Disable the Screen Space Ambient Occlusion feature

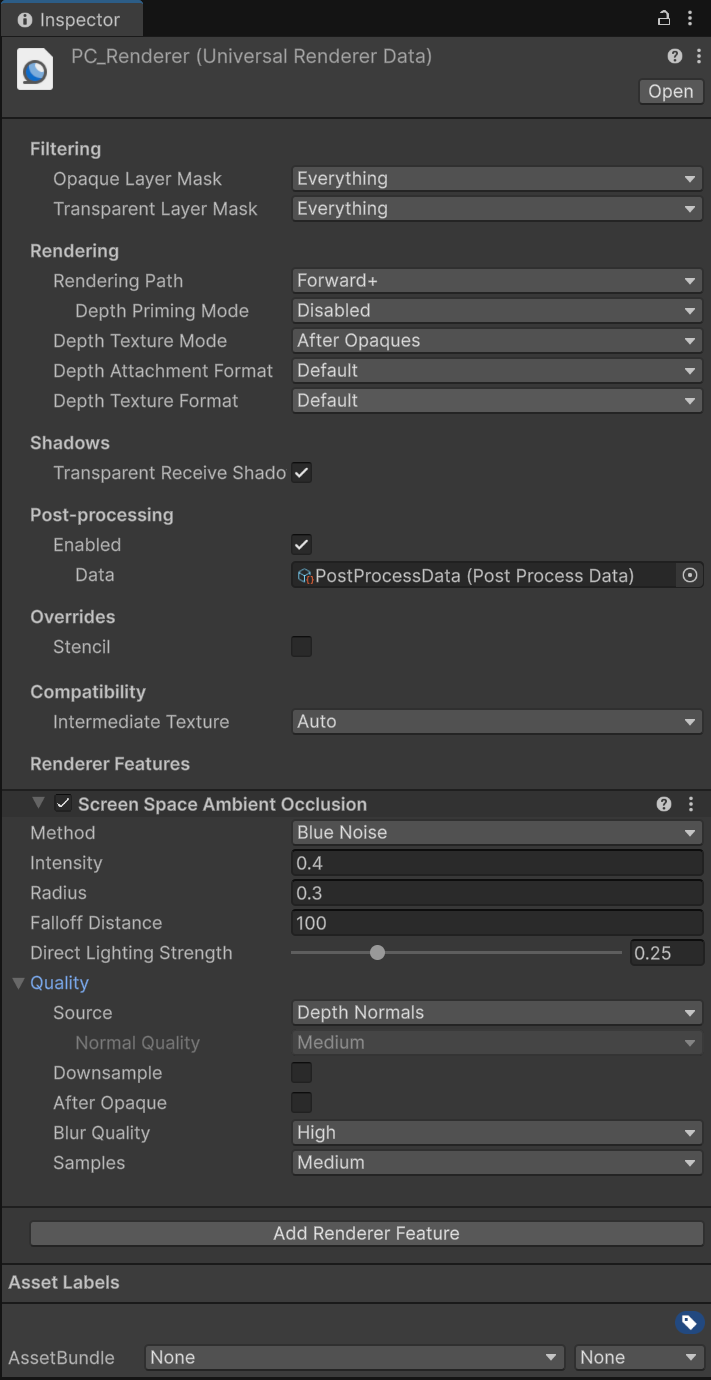(63, 803)
